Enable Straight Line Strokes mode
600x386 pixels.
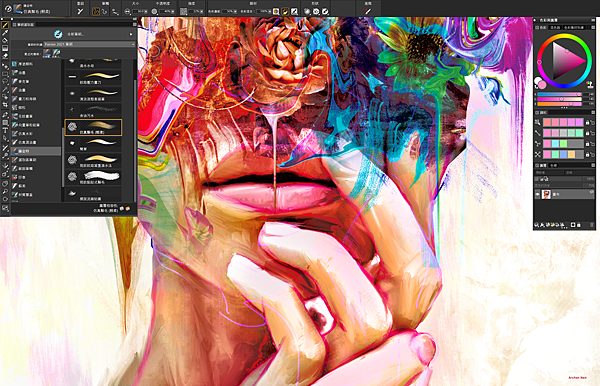coord(104,11)
